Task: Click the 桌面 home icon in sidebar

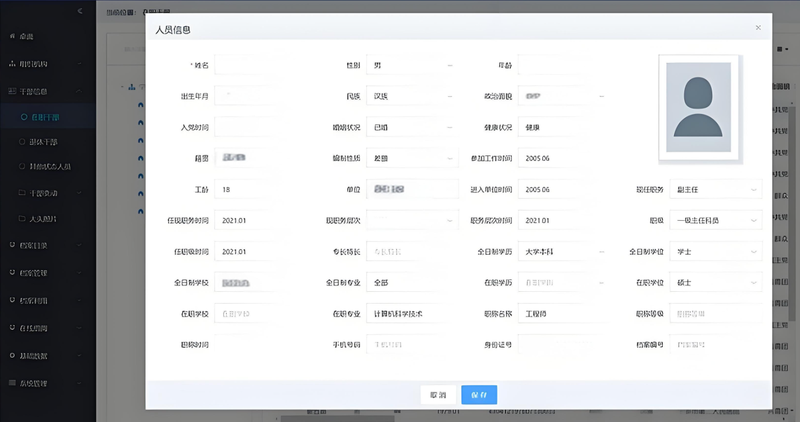Action: [x=12, y=37]
